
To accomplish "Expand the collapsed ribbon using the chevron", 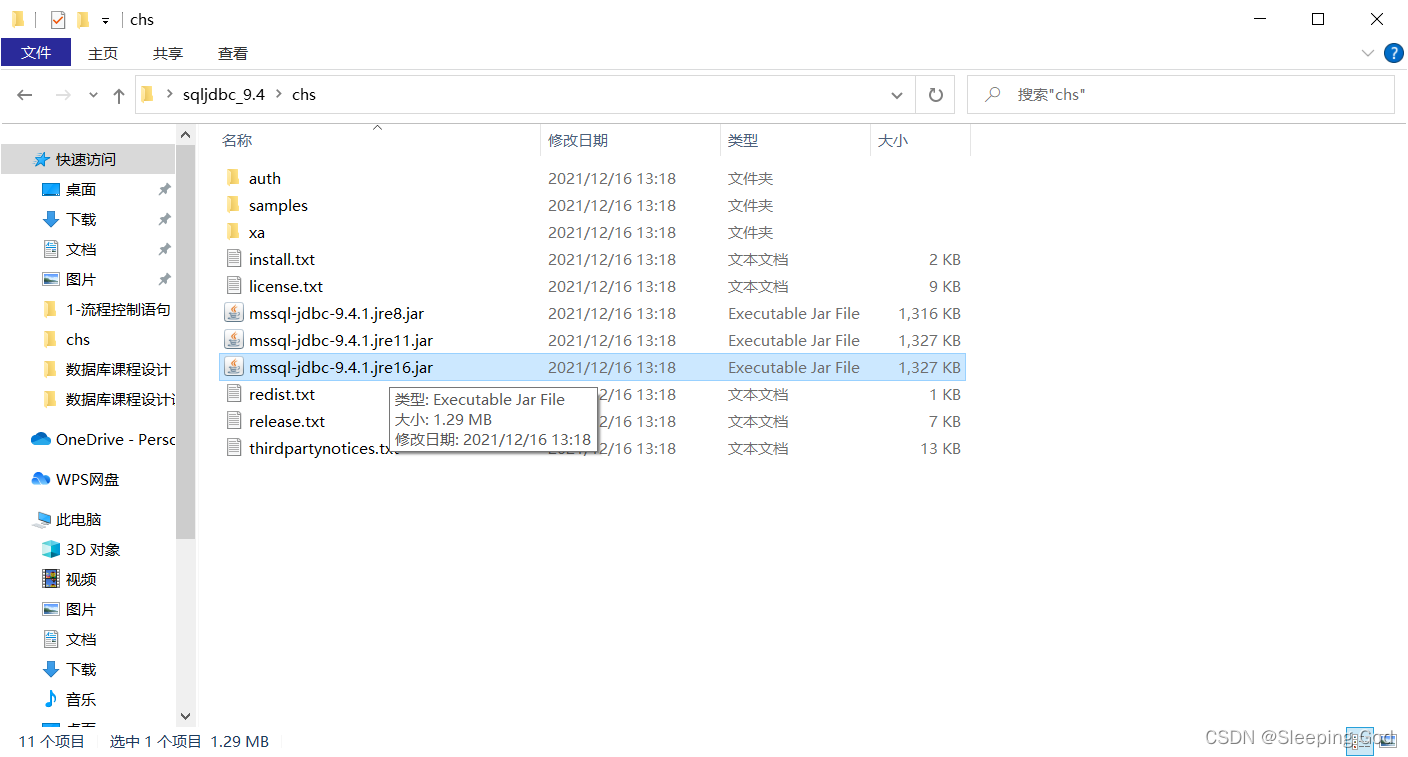I will click(x=1368, y=53).
